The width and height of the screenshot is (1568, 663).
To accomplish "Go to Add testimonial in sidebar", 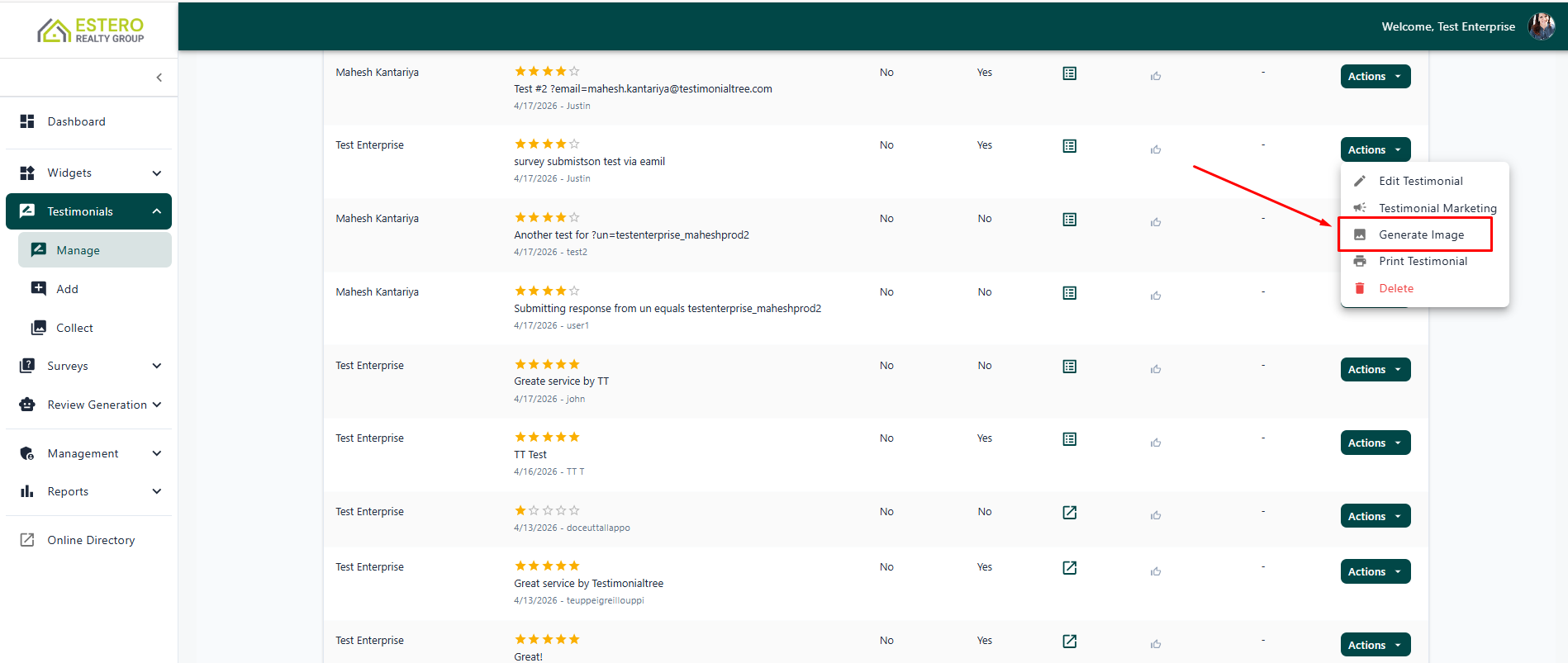I will 67,289.
